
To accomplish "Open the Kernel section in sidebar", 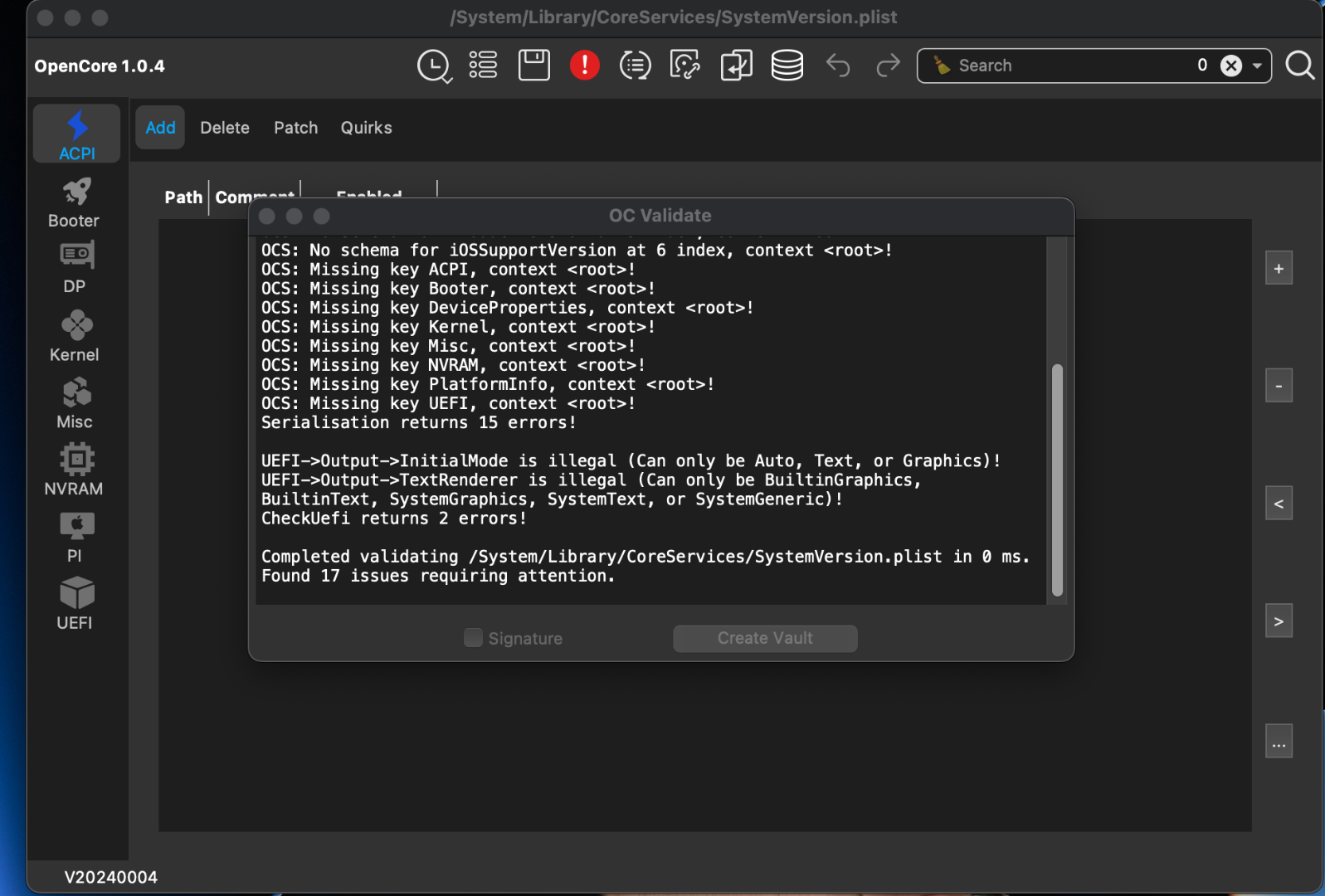I will tap(75, 336).
